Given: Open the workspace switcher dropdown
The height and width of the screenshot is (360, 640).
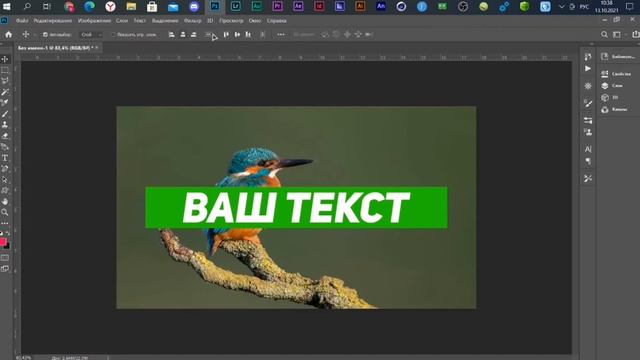Looking at the screenshot, I should click(x=618, y=35).
